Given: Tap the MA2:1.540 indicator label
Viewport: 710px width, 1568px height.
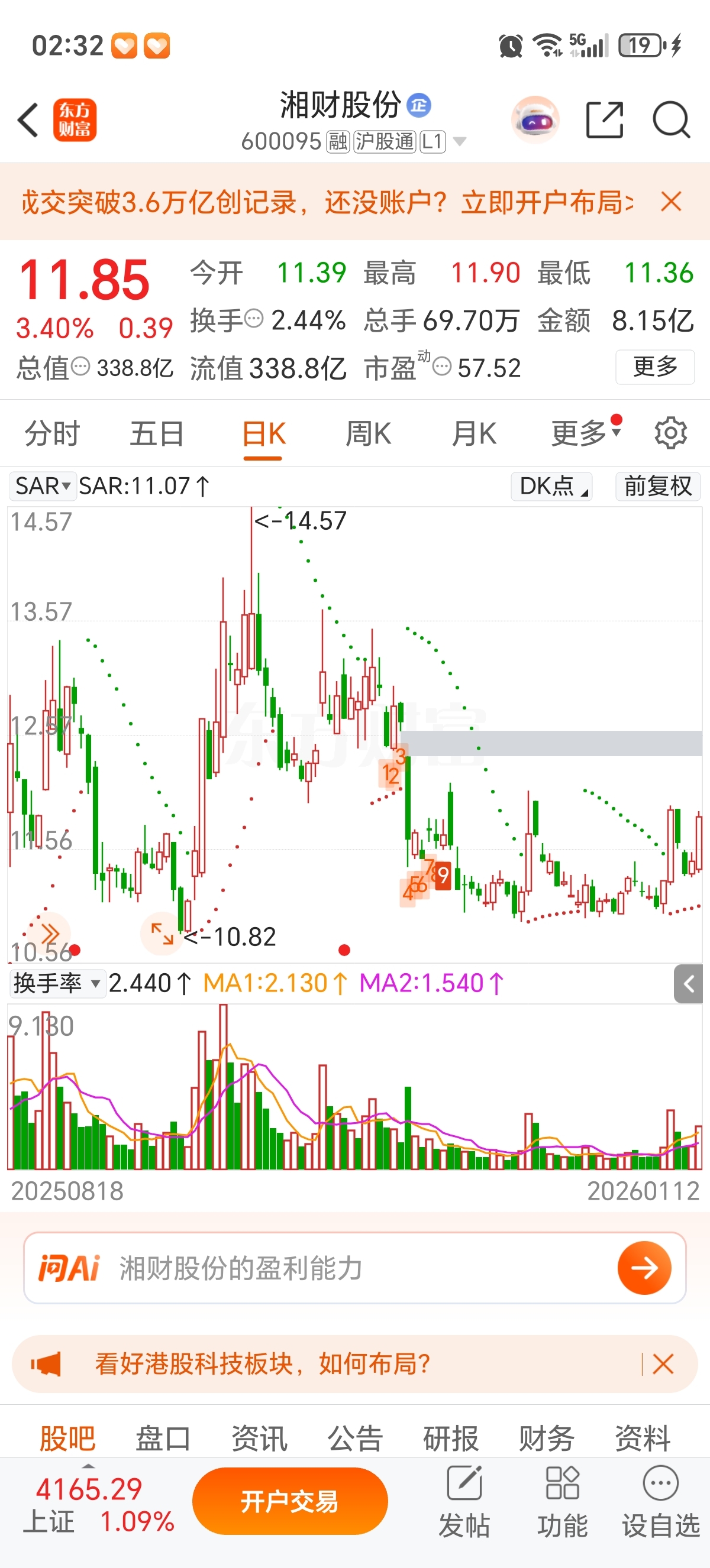Looking at the screenshot, I should click(x=432, y=983).
